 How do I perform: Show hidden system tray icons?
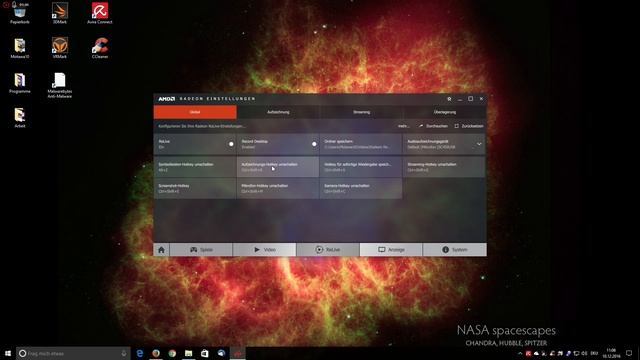(x=520, y=353)
